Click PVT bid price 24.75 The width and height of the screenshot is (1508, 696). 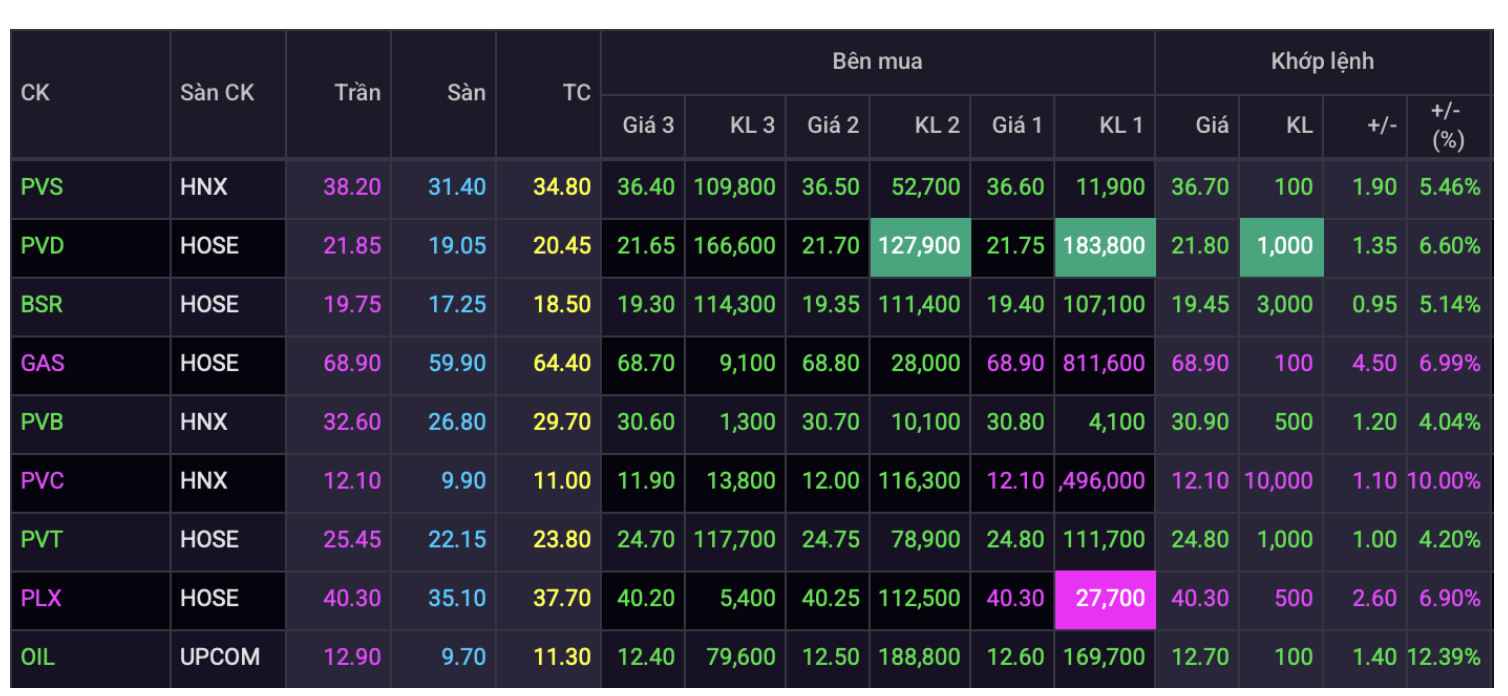click(831, 539)
